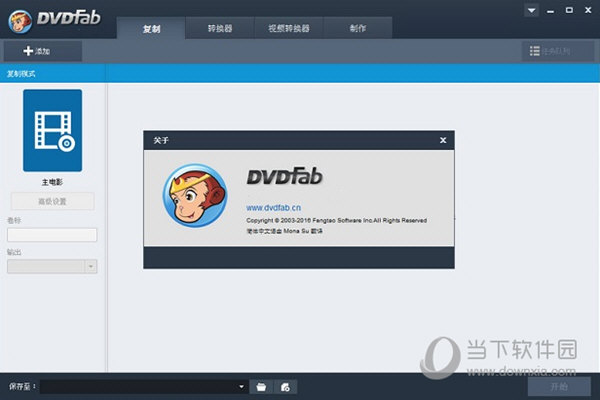Open the 复制 tab
Image resolution: width=600 pixels, height=400 pixels.
[151, 28]
